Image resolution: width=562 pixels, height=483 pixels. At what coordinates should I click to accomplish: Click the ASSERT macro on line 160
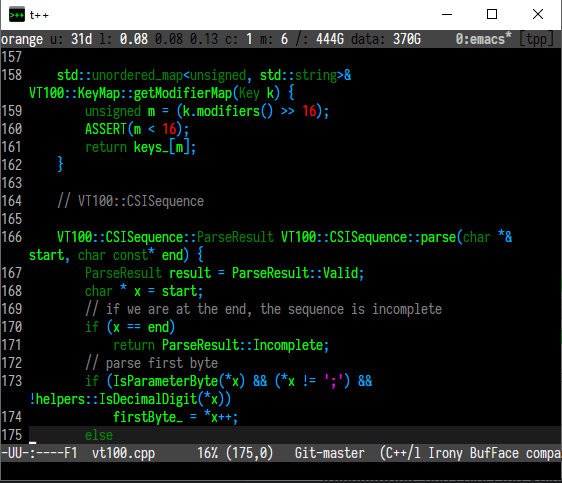tap(106, 129)
